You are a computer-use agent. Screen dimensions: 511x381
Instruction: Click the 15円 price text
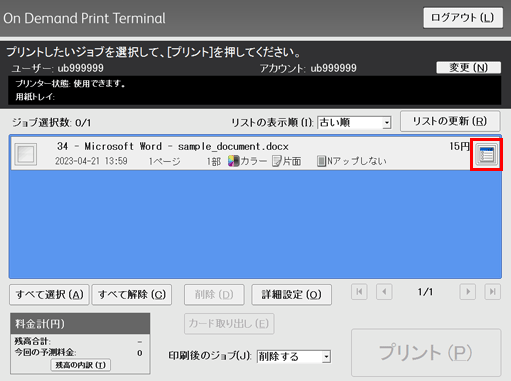click(459, 146)
